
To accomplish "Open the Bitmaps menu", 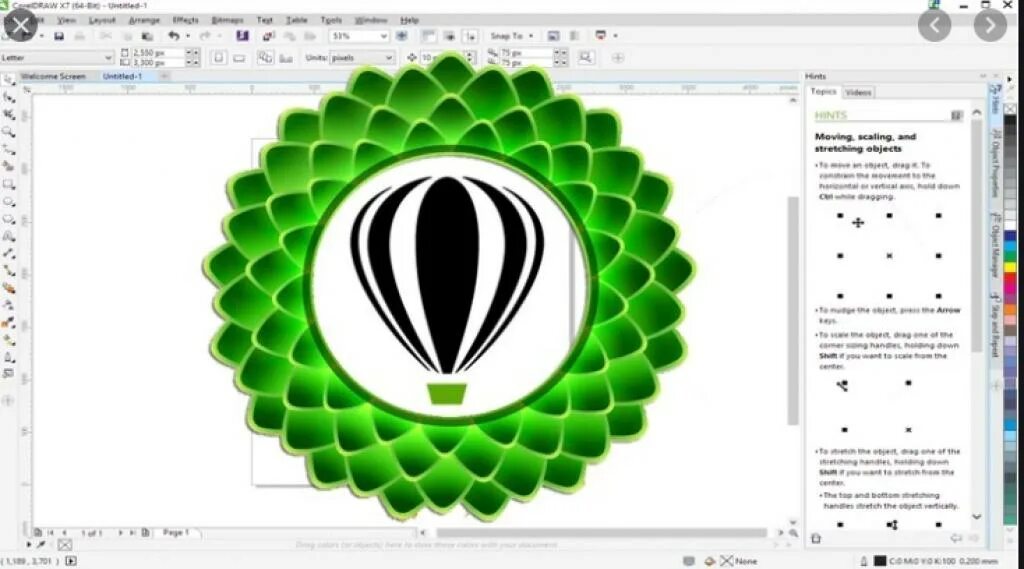I will [228, 20].
